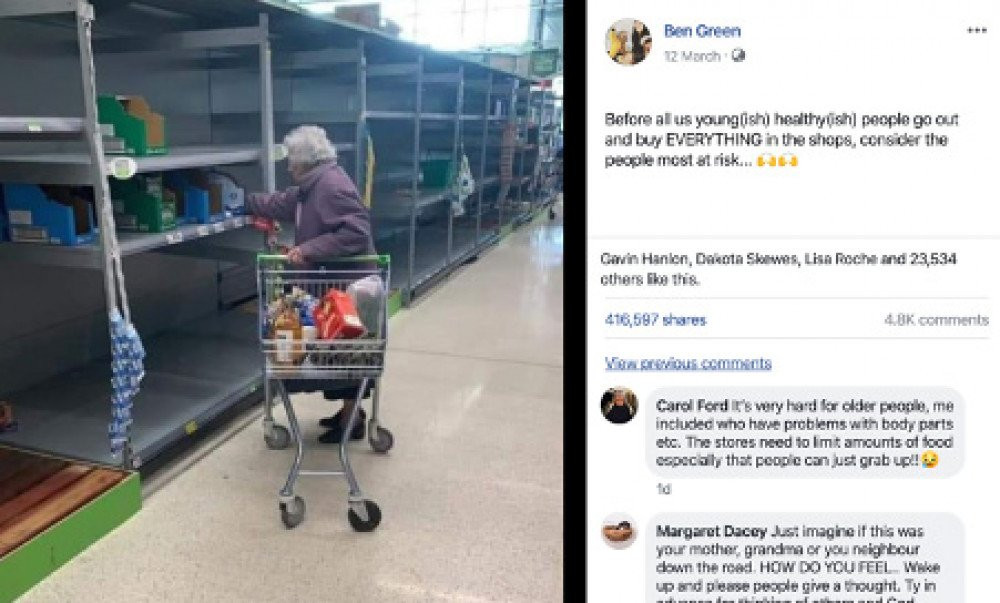Open the 416,597 shares list
The image size is (1000, 603).
click(655, 320)
